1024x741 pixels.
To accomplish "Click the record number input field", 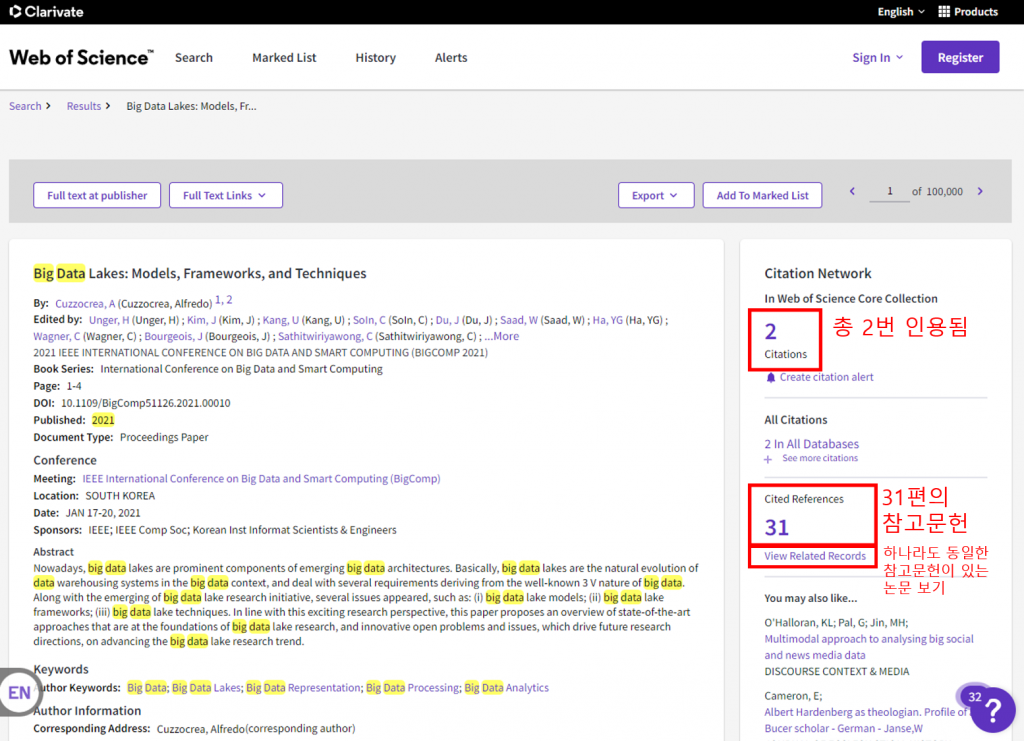I will click(x=889, y=192).
